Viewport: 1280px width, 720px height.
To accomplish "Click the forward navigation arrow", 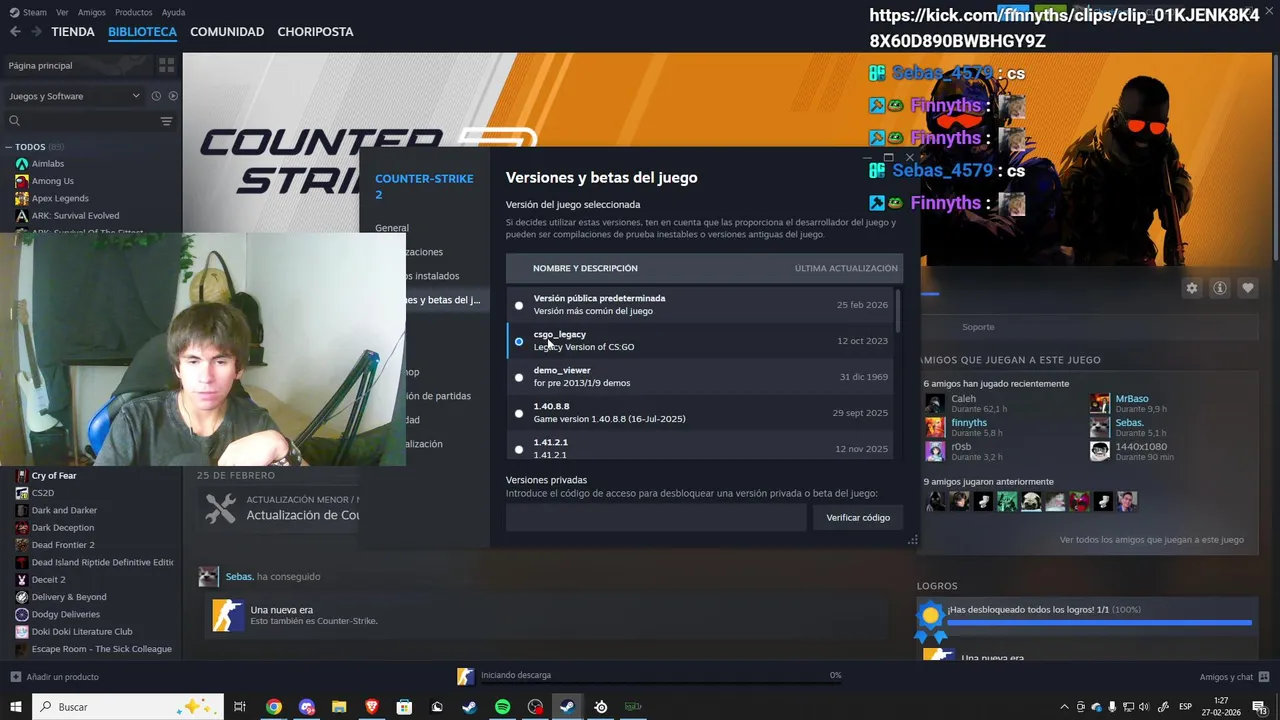I will [36, 32].
